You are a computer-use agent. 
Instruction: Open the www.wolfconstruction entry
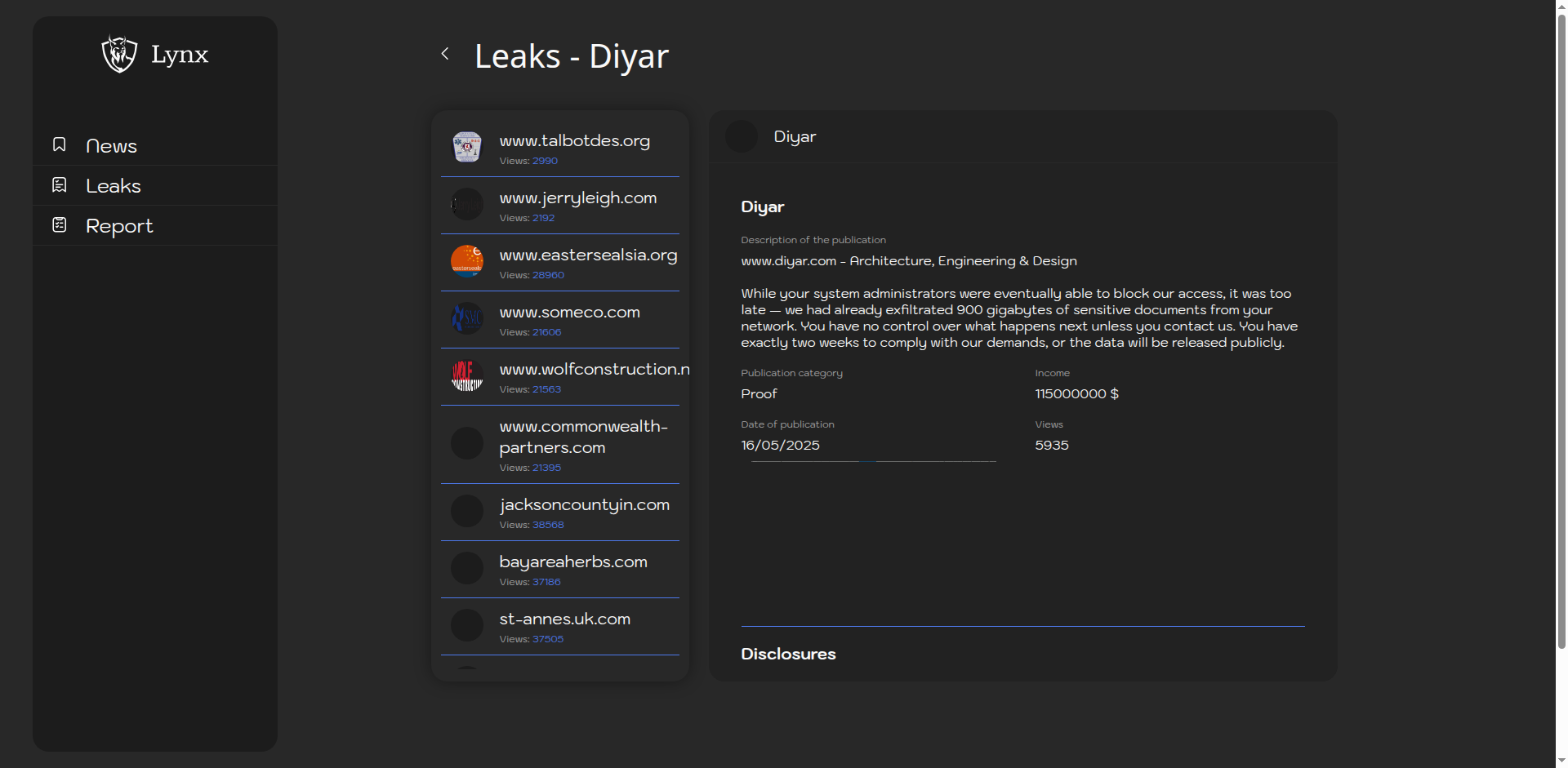pos(560,377)
